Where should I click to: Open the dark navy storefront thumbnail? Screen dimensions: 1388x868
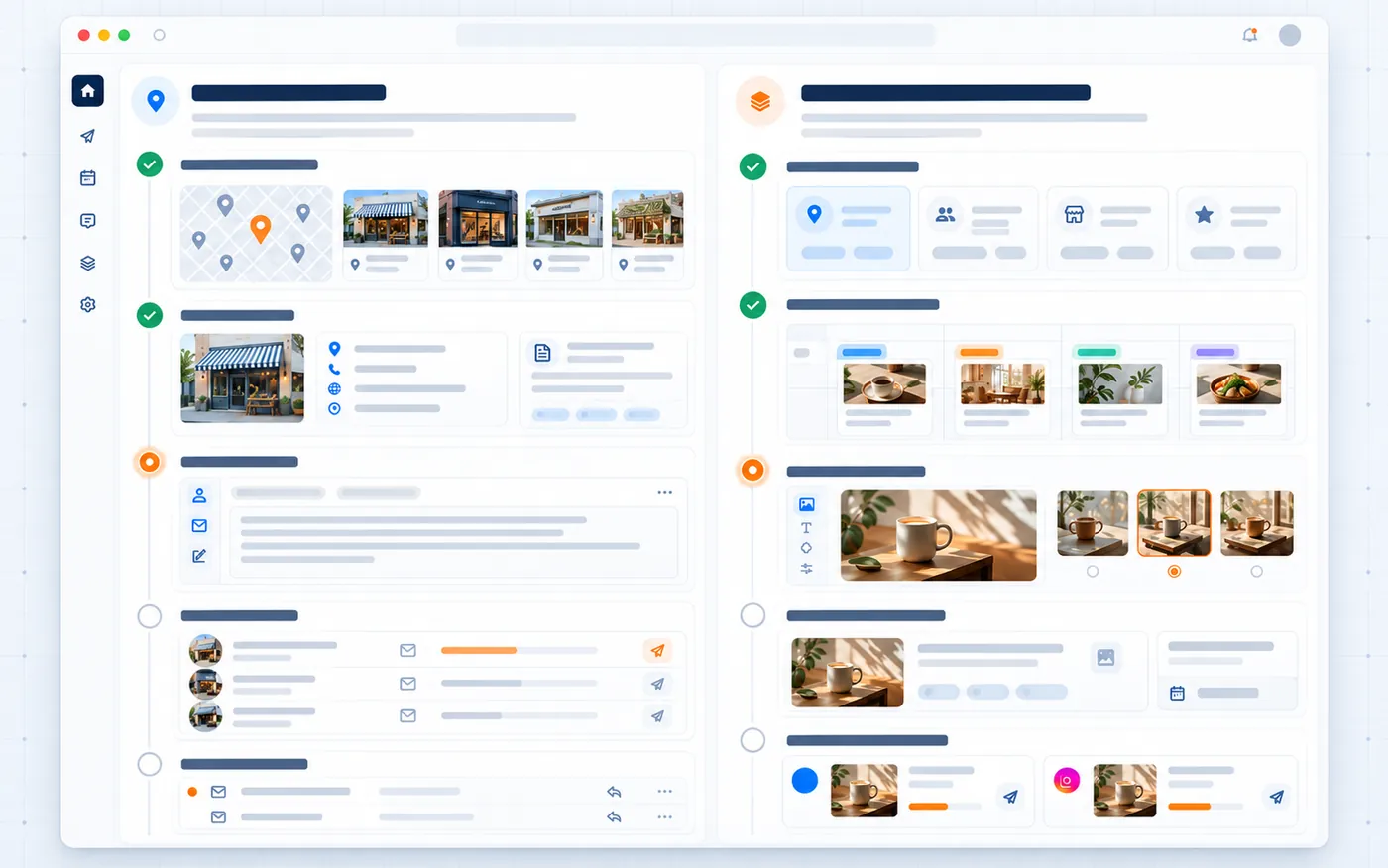[478, 219]
